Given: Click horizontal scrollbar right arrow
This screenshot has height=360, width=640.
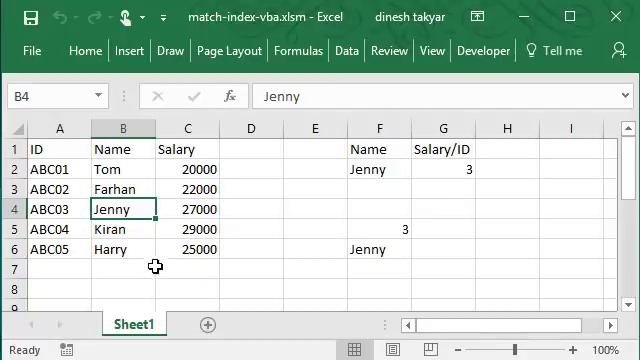Looking at the screenshot, I should 610,325.
